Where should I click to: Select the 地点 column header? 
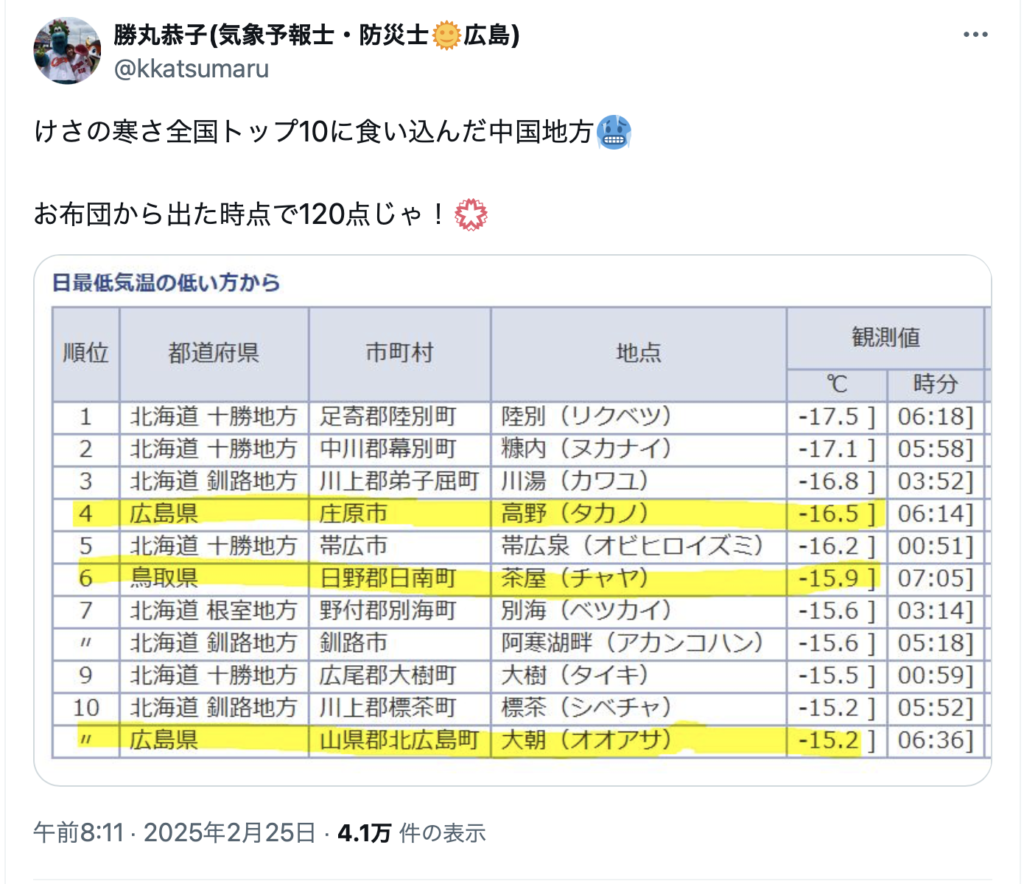coord(638,353)
